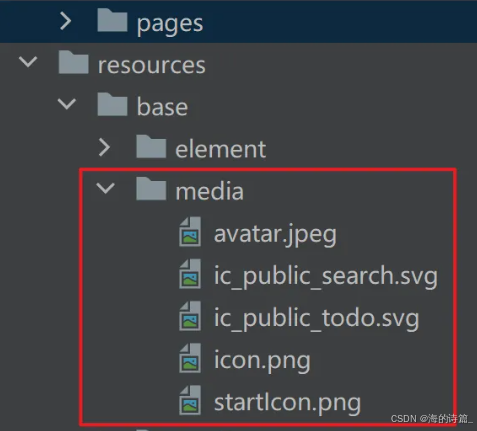This screenshot has width=477, height=431.
Task: Collapse the base folder arrow
Action: pyautogui.click(x=67, y=104)
